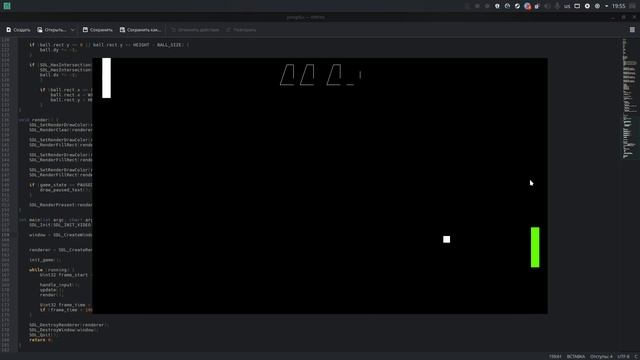640x360 pixels.
Task: Click the 'while (running)' line of code
Action: point(52,270)
